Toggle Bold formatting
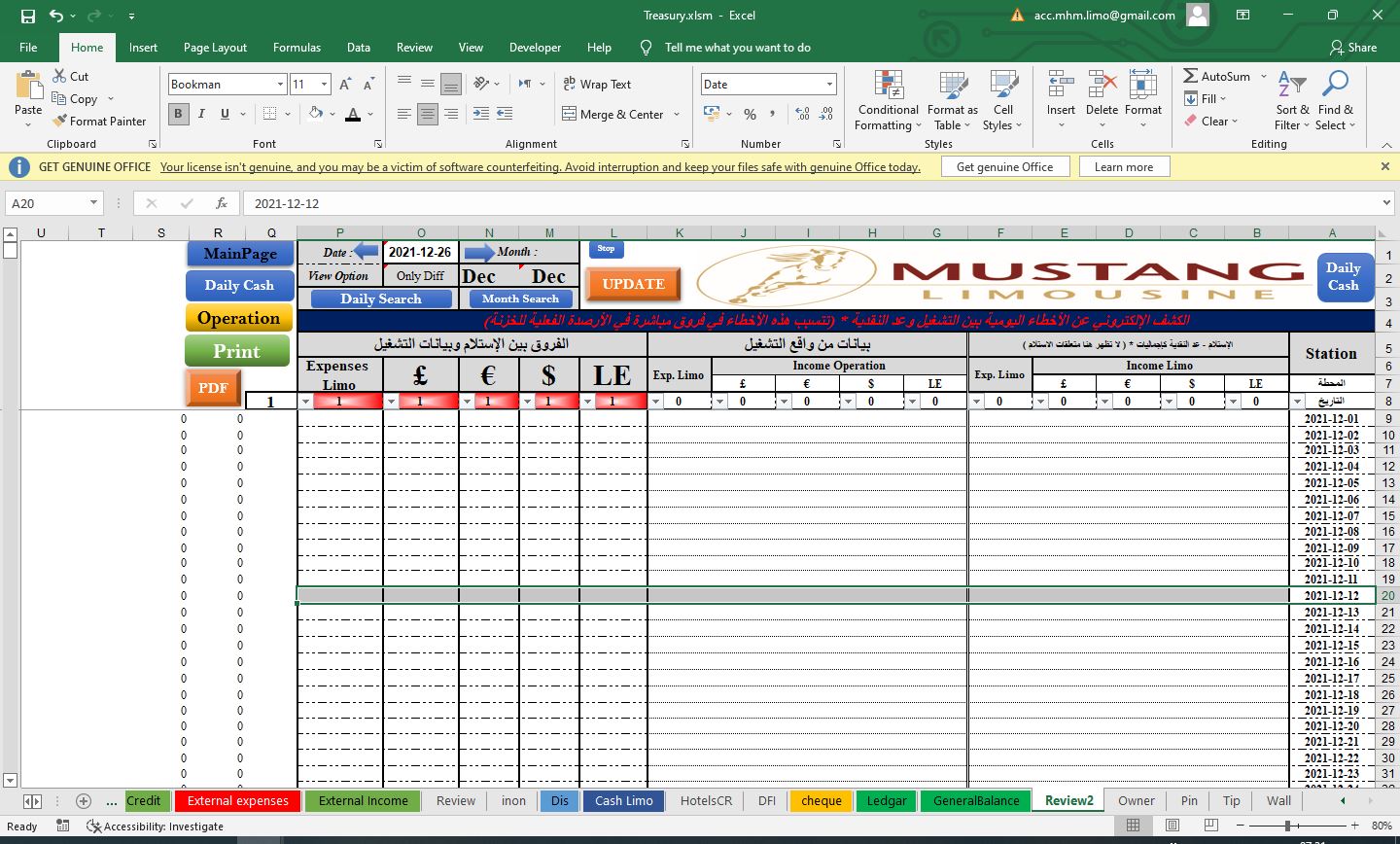The height and width of the screenshot is (844, 1400). (178, 114)
